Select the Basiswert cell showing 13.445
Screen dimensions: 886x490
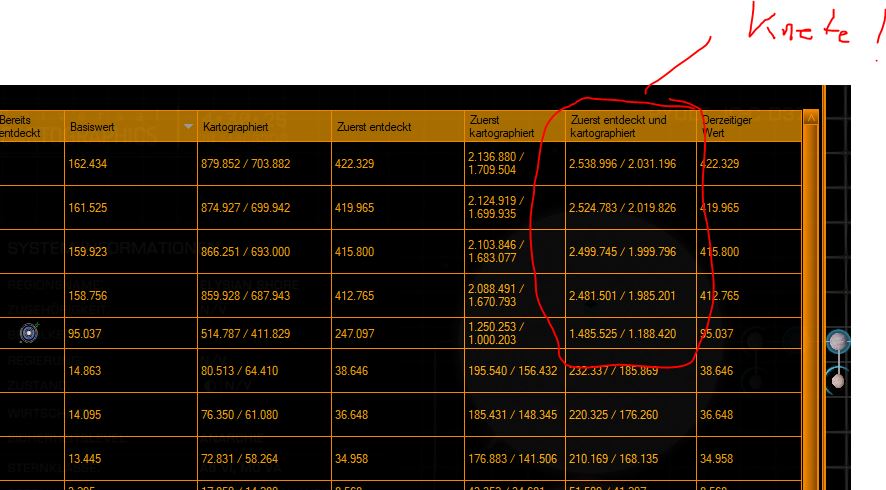[86, 458]
